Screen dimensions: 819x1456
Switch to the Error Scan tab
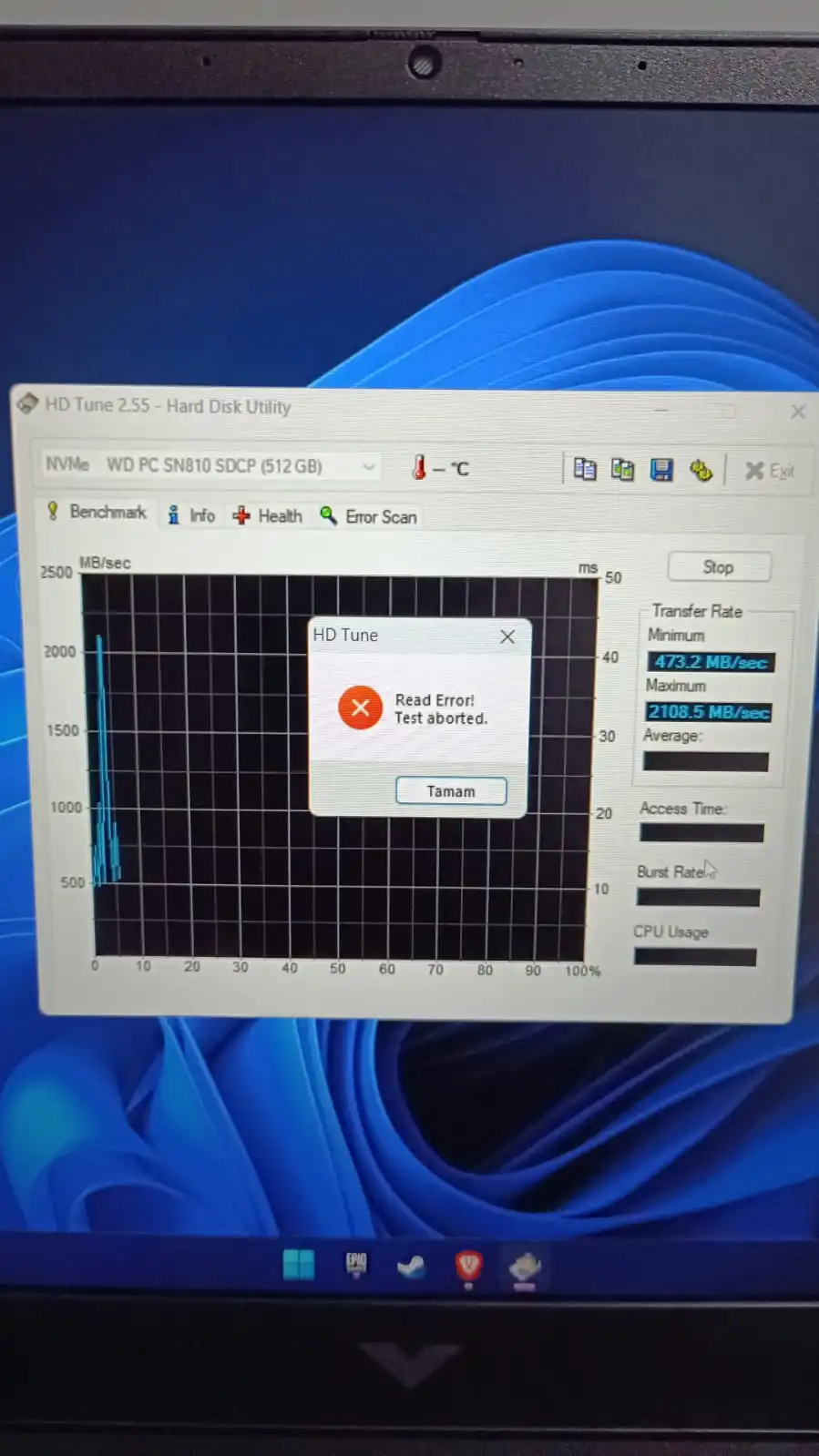(x=369, y=516)
